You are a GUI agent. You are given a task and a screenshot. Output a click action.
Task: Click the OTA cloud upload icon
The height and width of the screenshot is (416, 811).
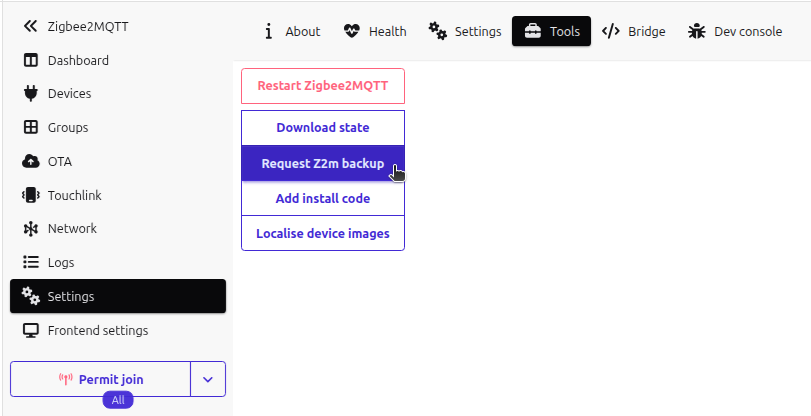(31, 161)
